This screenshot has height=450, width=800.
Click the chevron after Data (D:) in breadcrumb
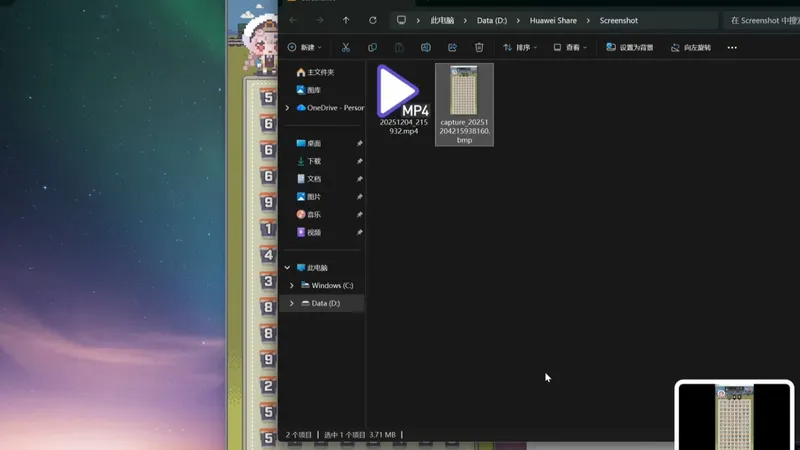tap(518, 20)
